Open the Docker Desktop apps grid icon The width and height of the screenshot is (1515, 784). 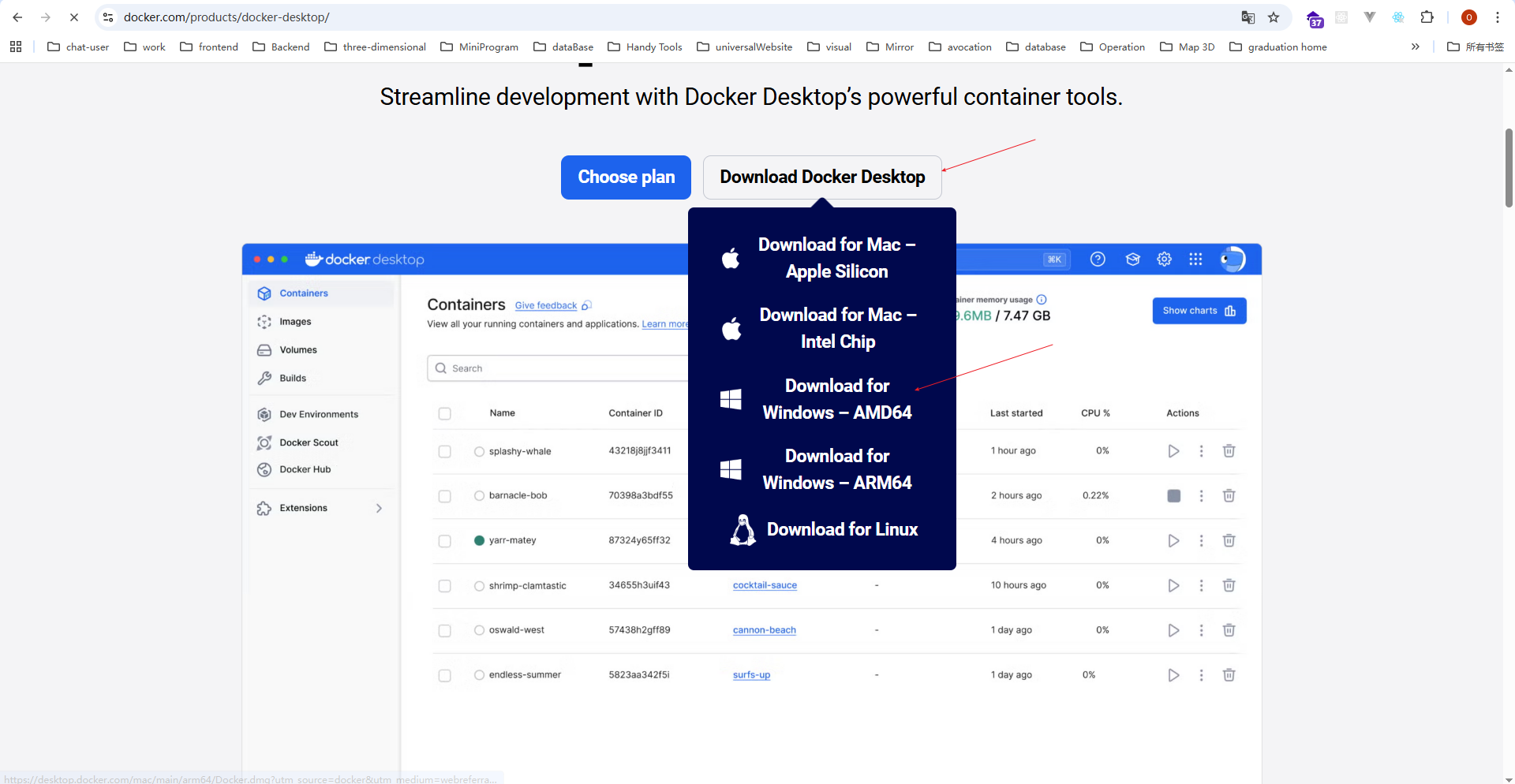(x=1195, y=259)
